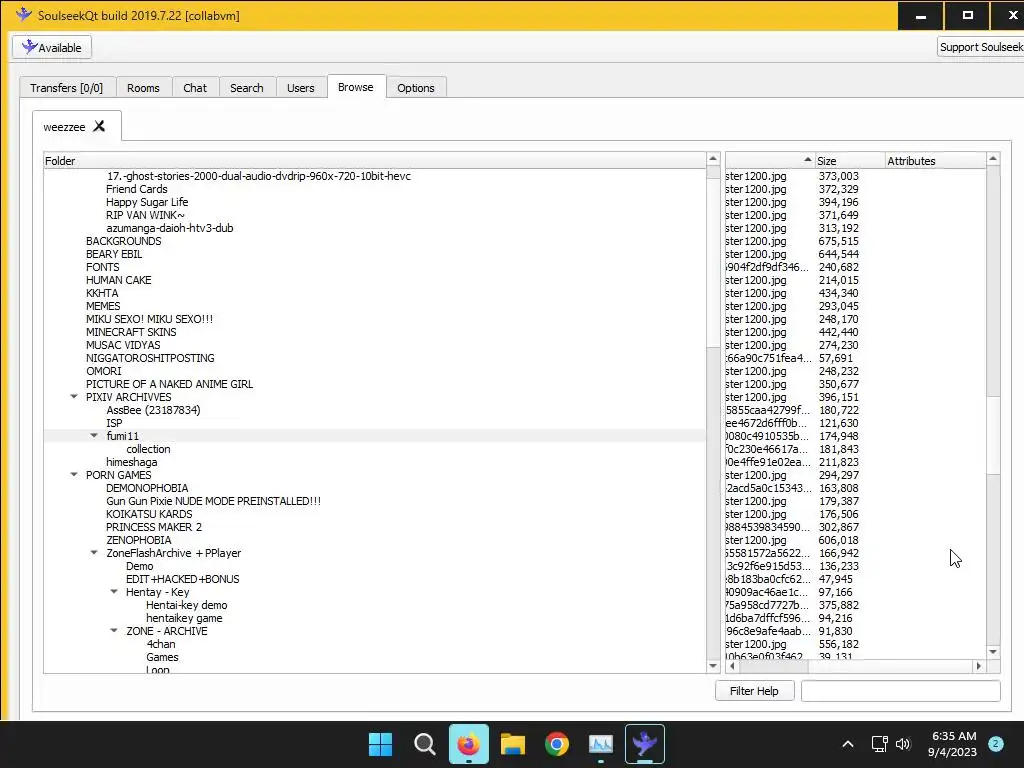Click file list scroll-left arrow
1024x768 pixels.
point(732,666)
